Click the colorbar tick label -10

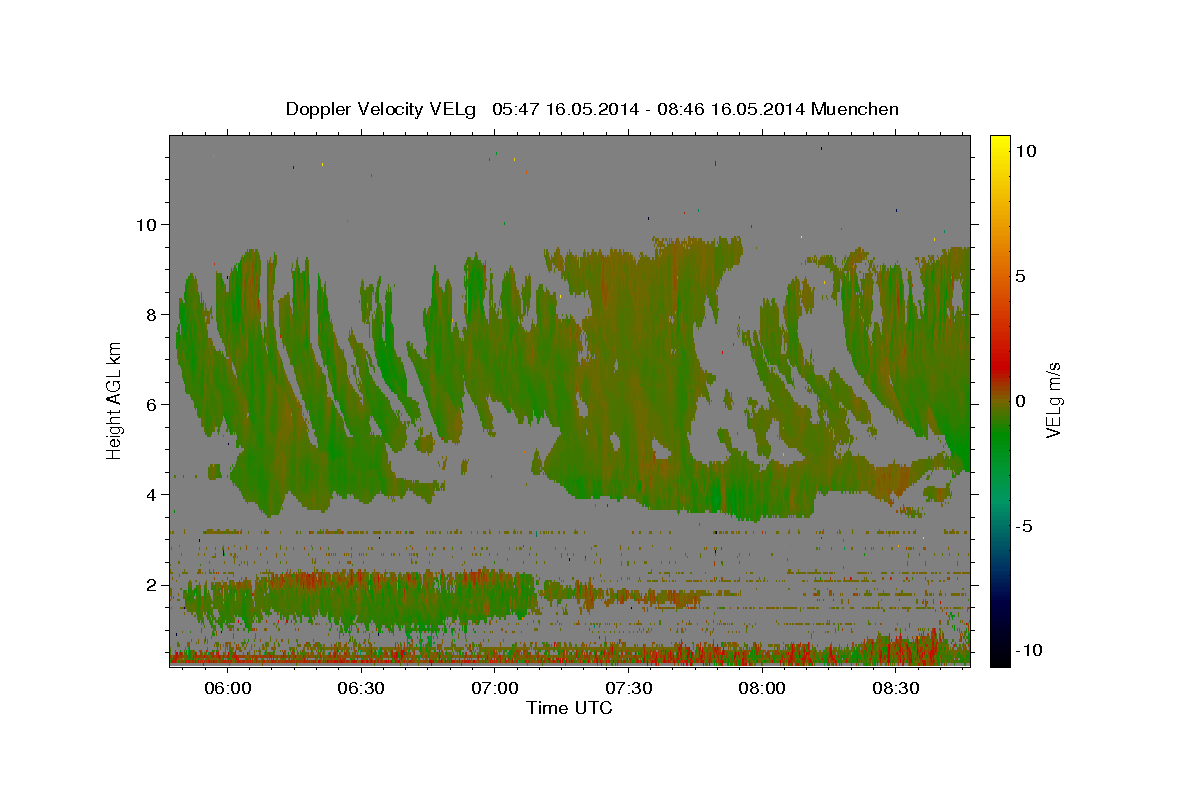(x=1029, y=651)
